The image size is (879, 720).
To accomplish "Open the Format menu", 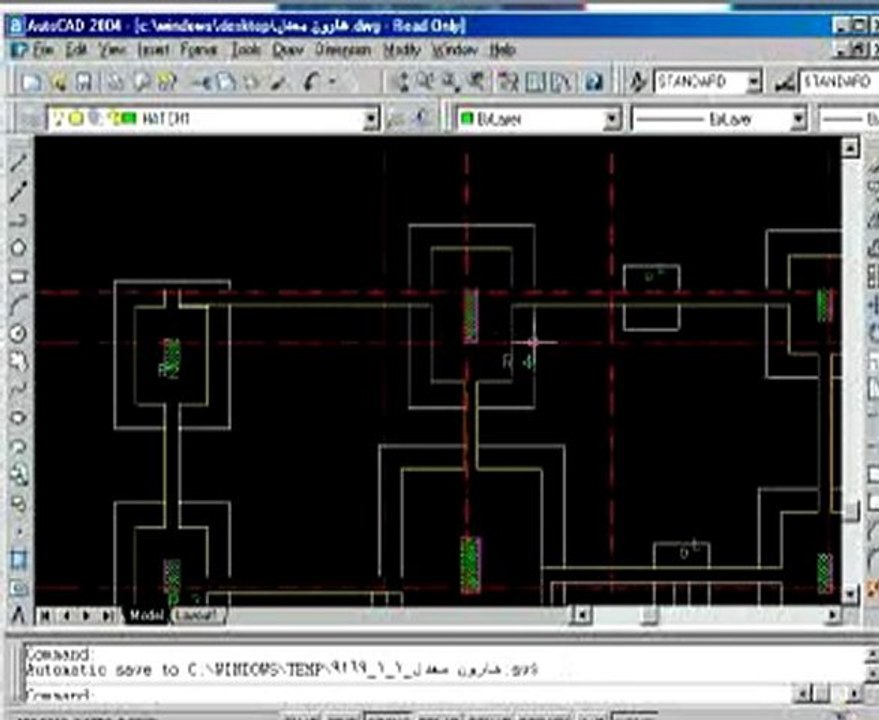I will [x=198, y=50].
